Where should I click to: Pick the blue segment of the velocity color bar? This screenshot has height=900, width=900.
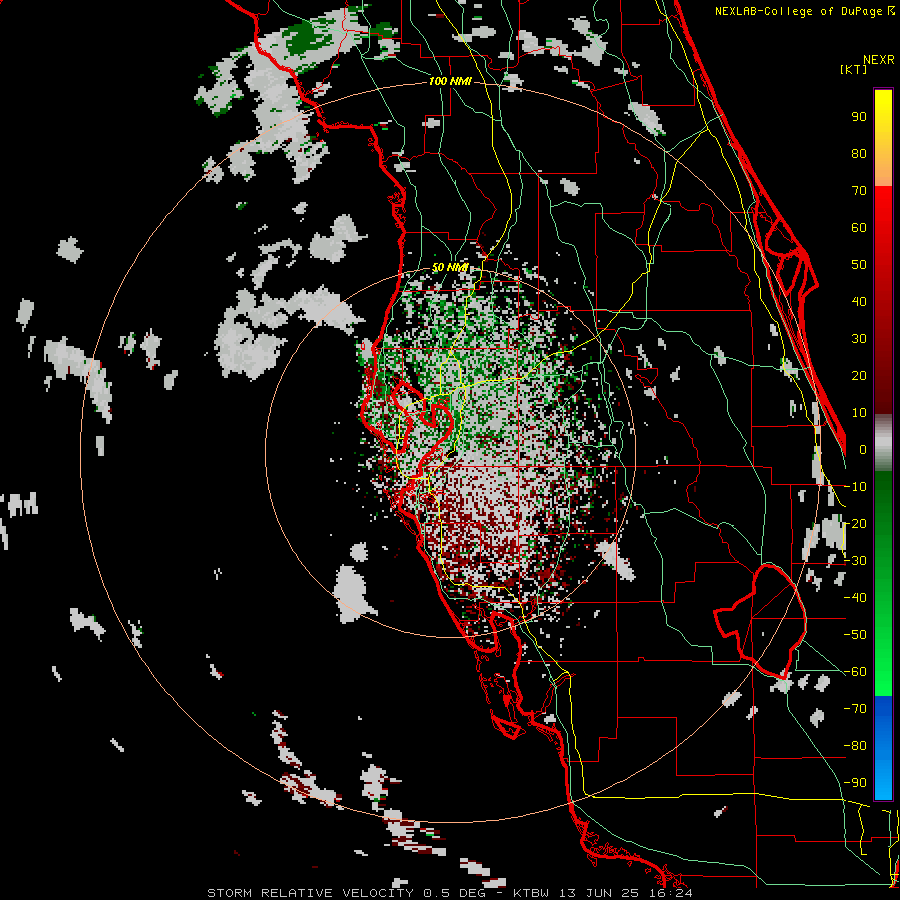[x=883, y=747]
